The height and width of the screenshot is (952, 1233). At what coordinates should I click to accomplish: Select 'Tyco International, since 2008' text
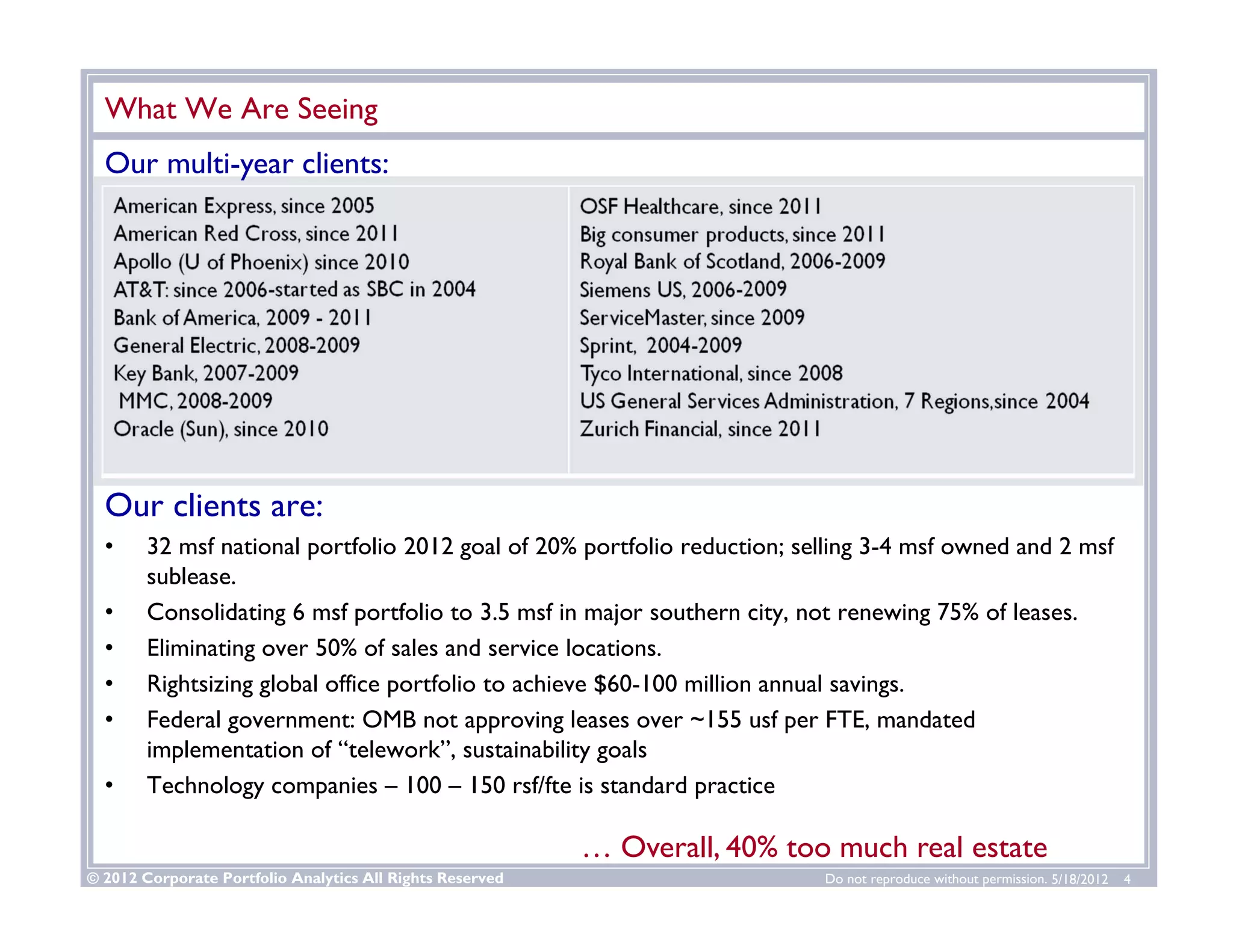point(711,373)
